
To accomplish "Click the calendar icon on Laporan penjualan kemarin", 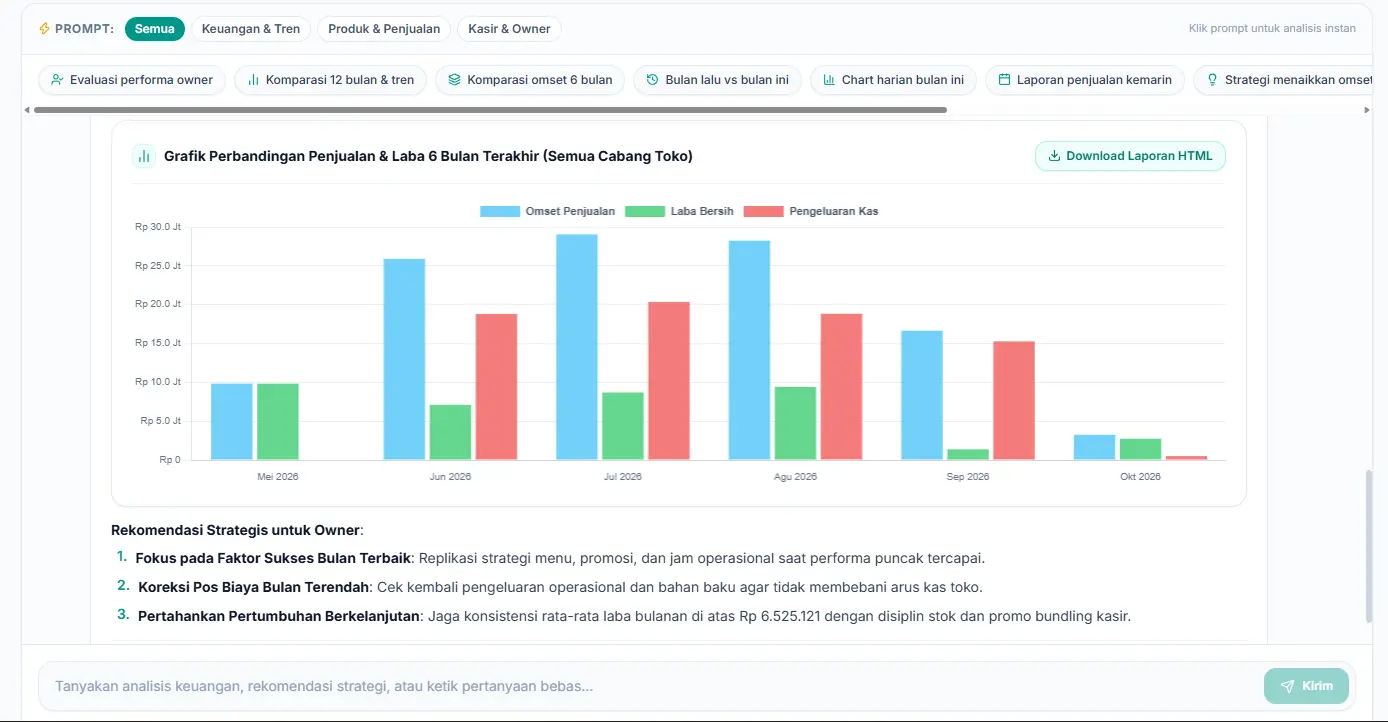I will tap(1004, 80).
